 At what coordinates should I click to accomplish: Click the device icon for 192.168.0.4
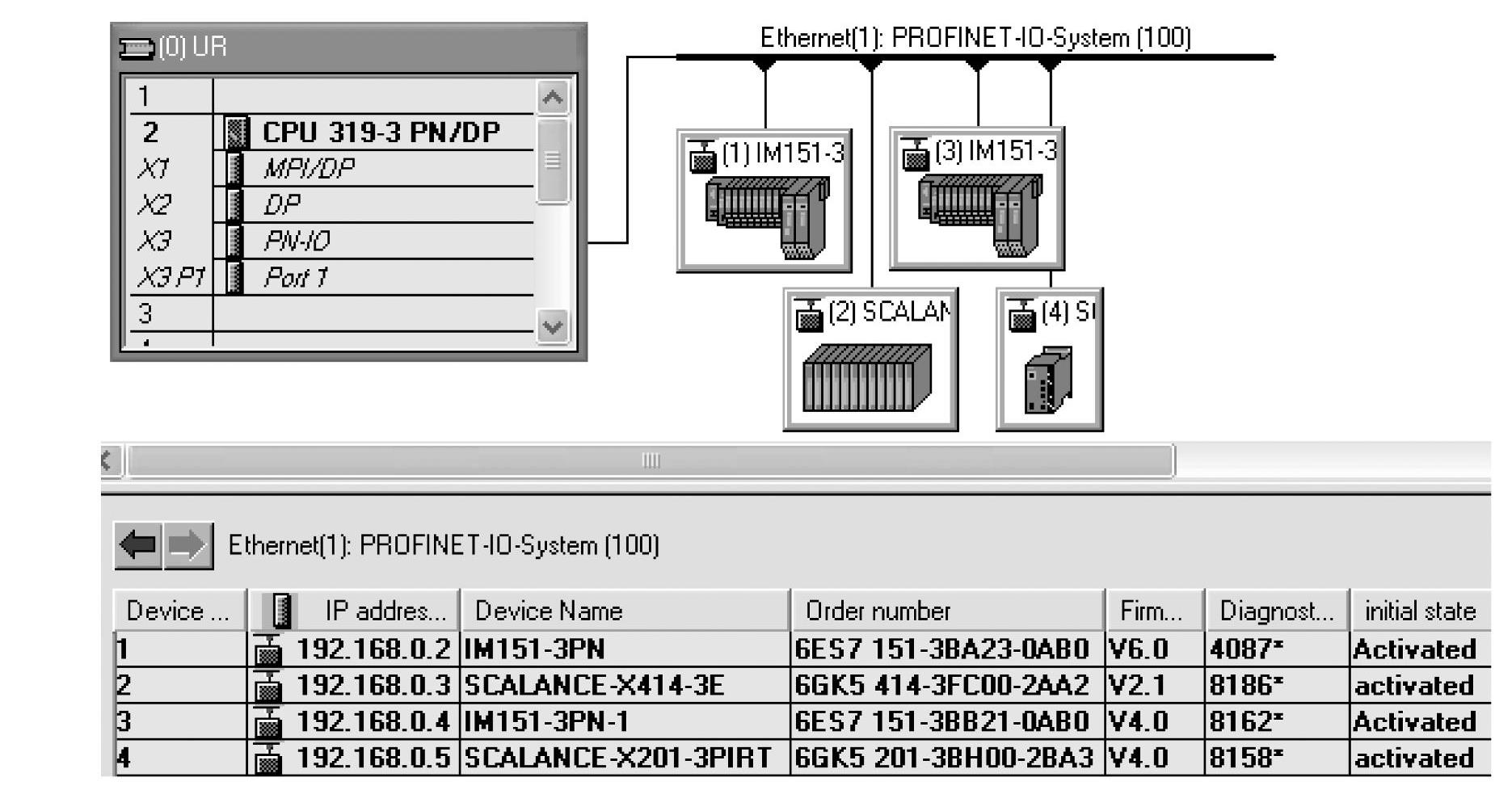tap(267, 722)
